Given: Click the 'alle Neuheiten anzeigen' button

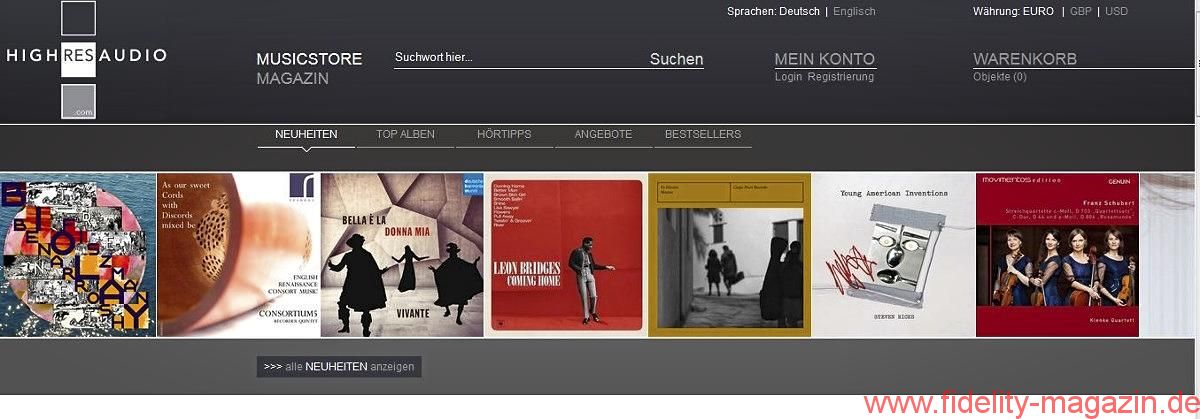Looking at the screenshot, I should point(339,367).
